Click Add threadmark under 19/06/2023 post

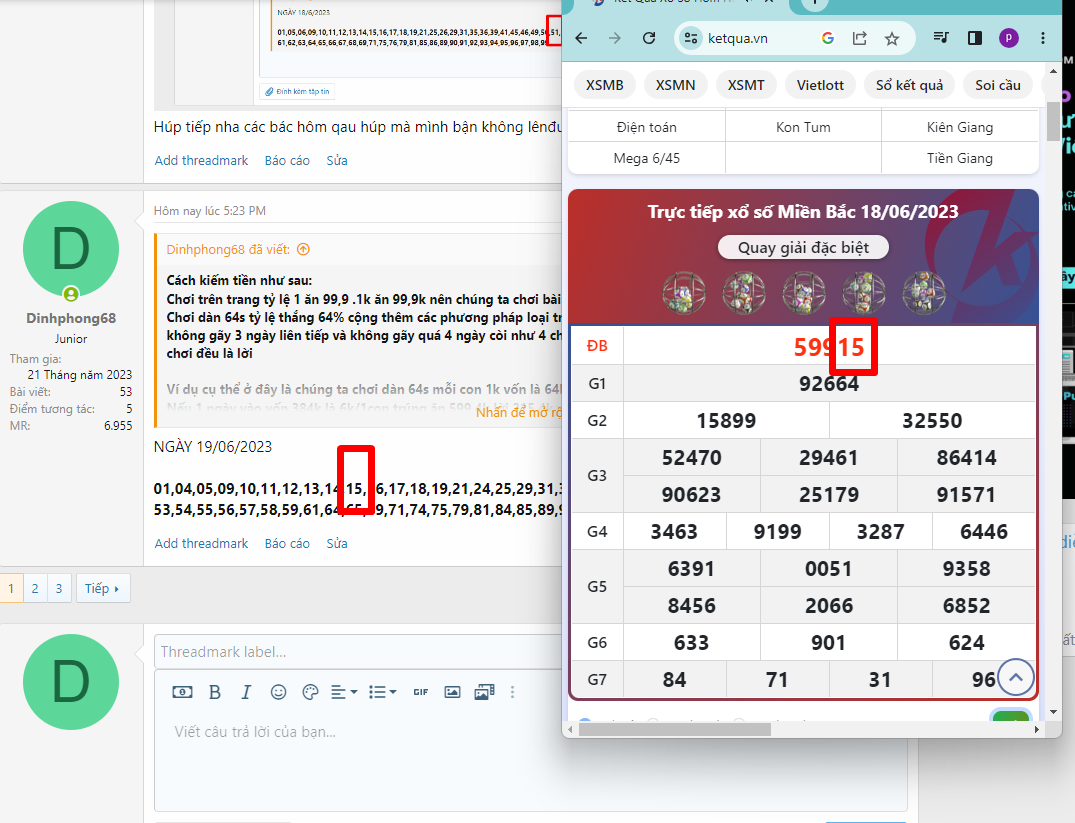click(202, 543)
